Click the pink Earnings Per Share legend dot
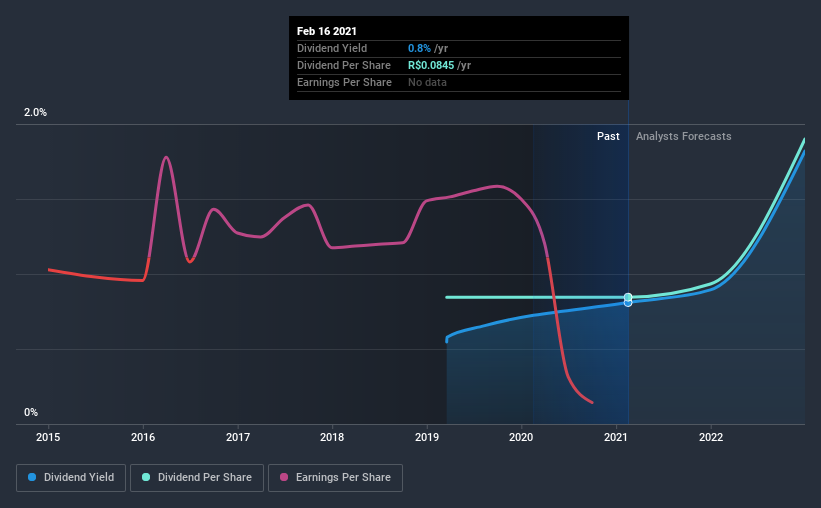This screenshot has height=508, width=821. coord(284,477)
